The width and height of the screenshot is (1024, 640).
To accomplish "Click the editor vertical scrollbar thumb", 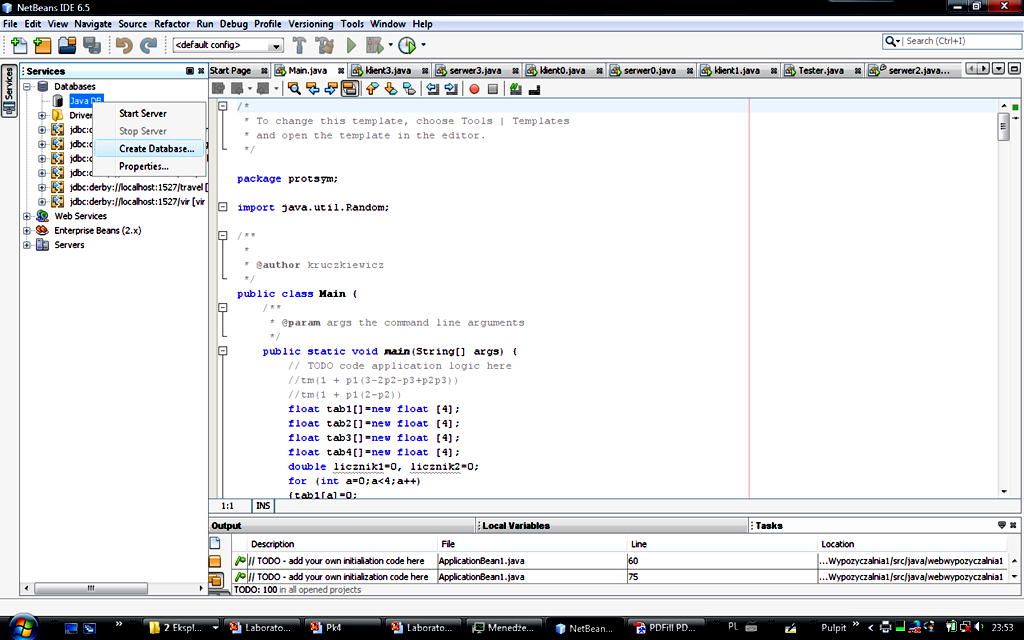I will click(1004, 125).
